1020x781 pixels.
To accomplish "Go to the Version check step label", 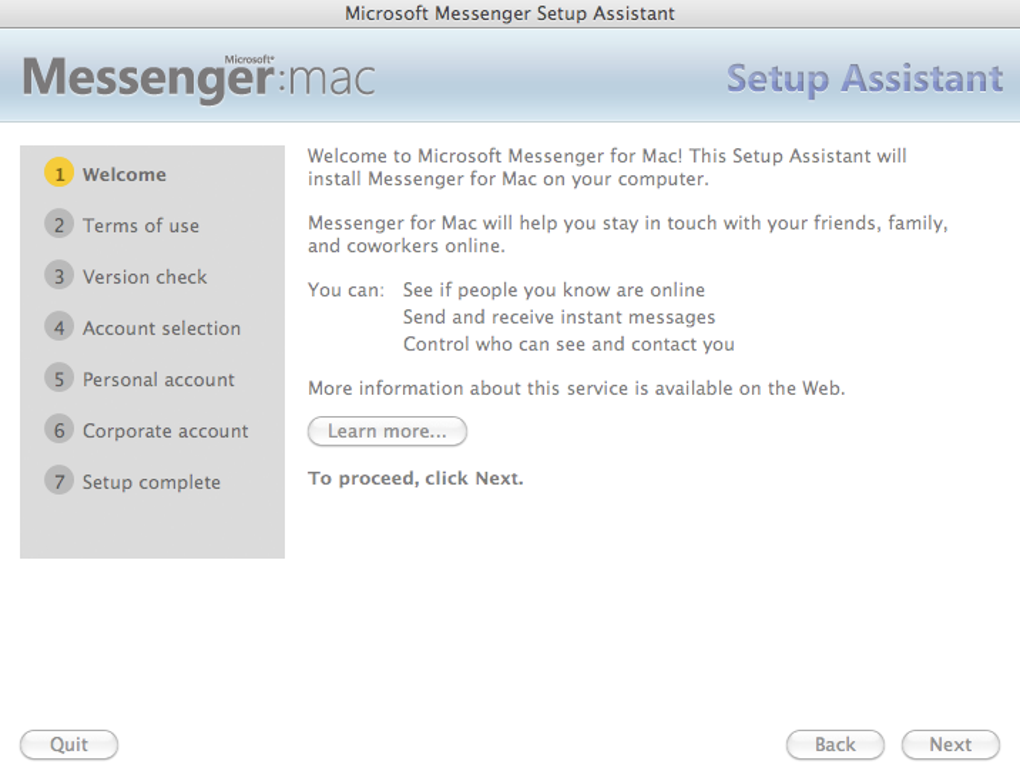I will [x=144, y=277].
